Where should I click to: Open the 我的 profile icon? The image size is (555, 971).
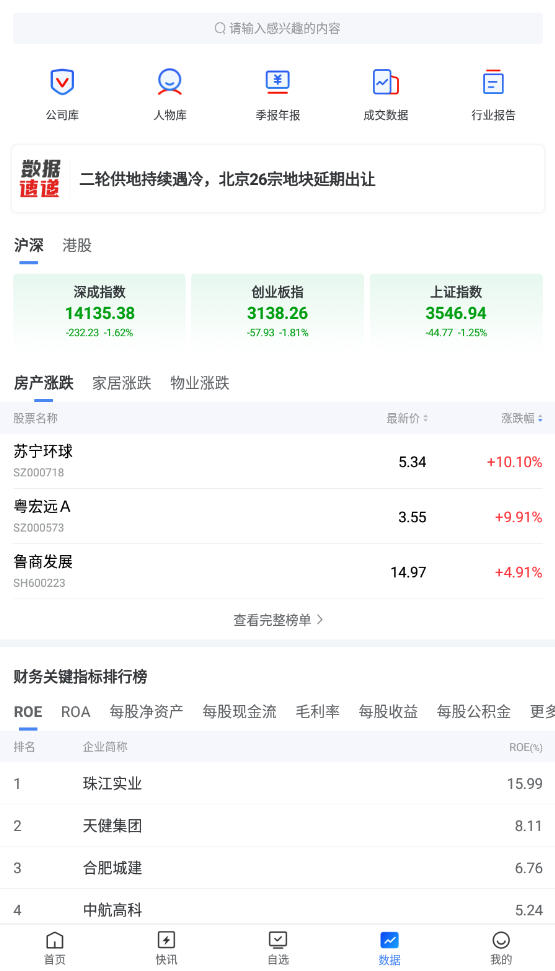click(x=500, y=940)
